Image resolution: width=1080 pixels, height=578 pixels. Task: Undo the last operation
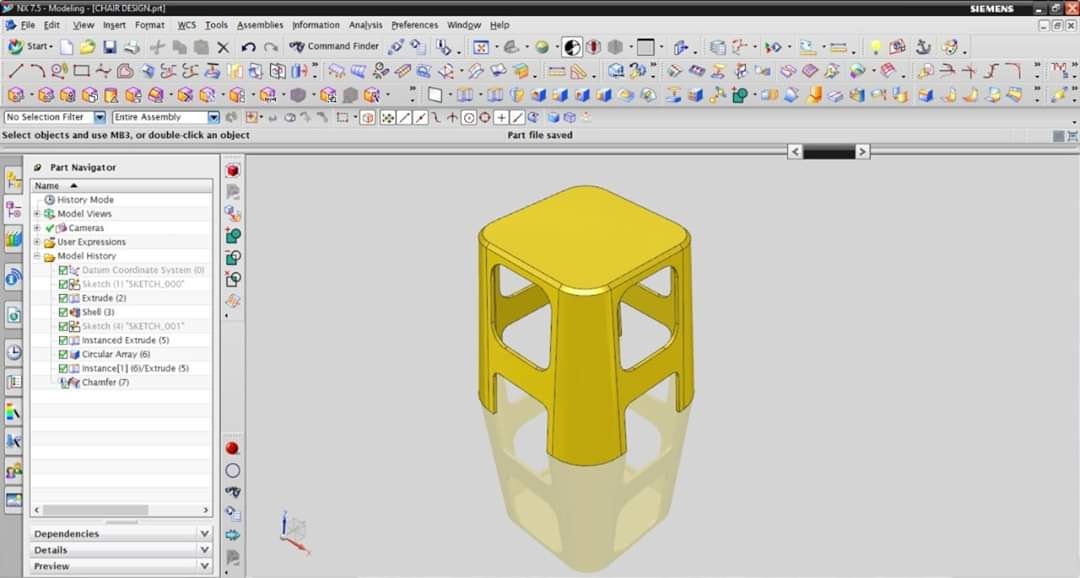pos(249,47)
